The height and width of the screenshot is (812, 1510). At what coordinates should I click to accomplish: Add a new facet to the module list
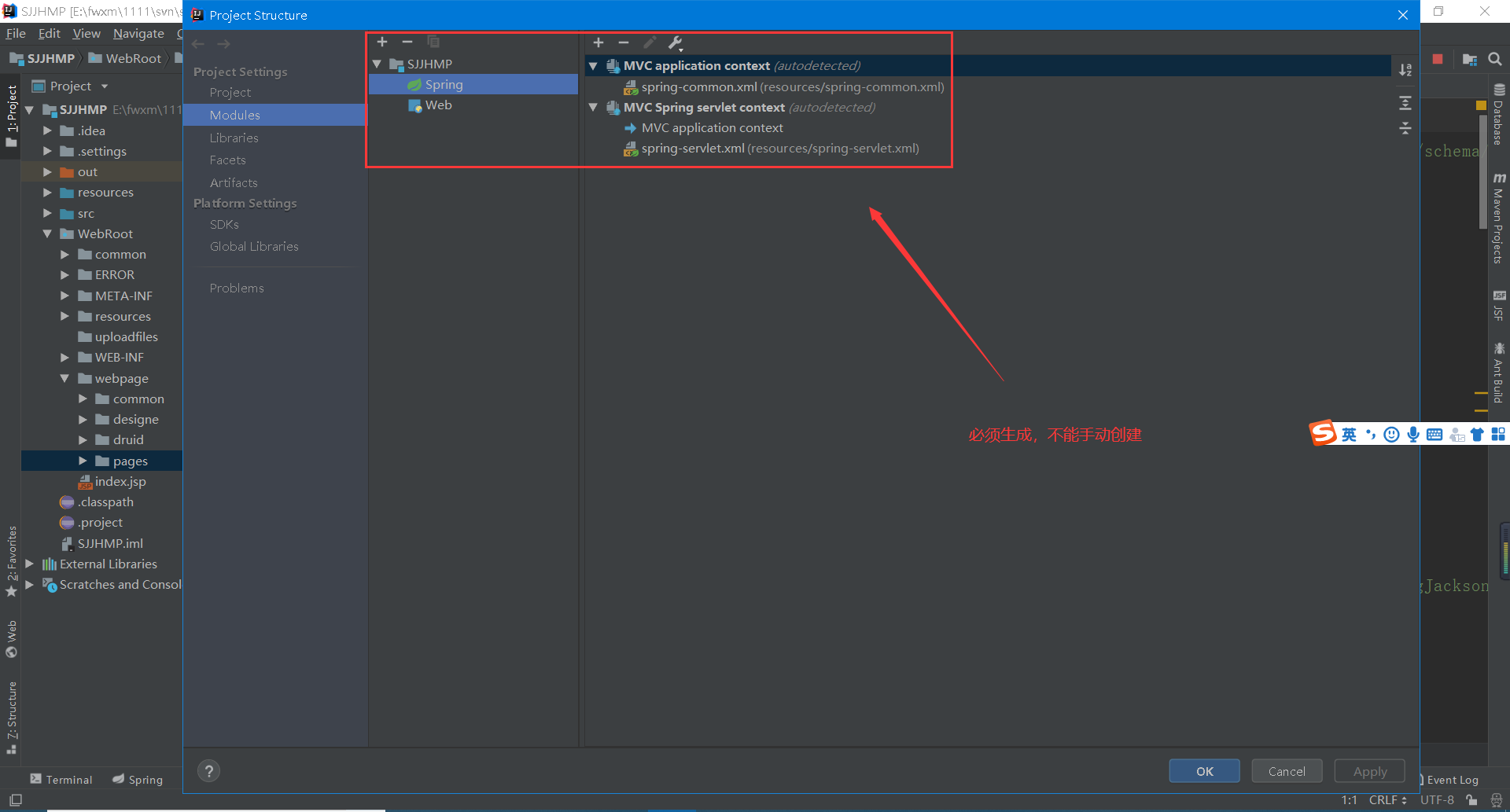tap(382, 42)
